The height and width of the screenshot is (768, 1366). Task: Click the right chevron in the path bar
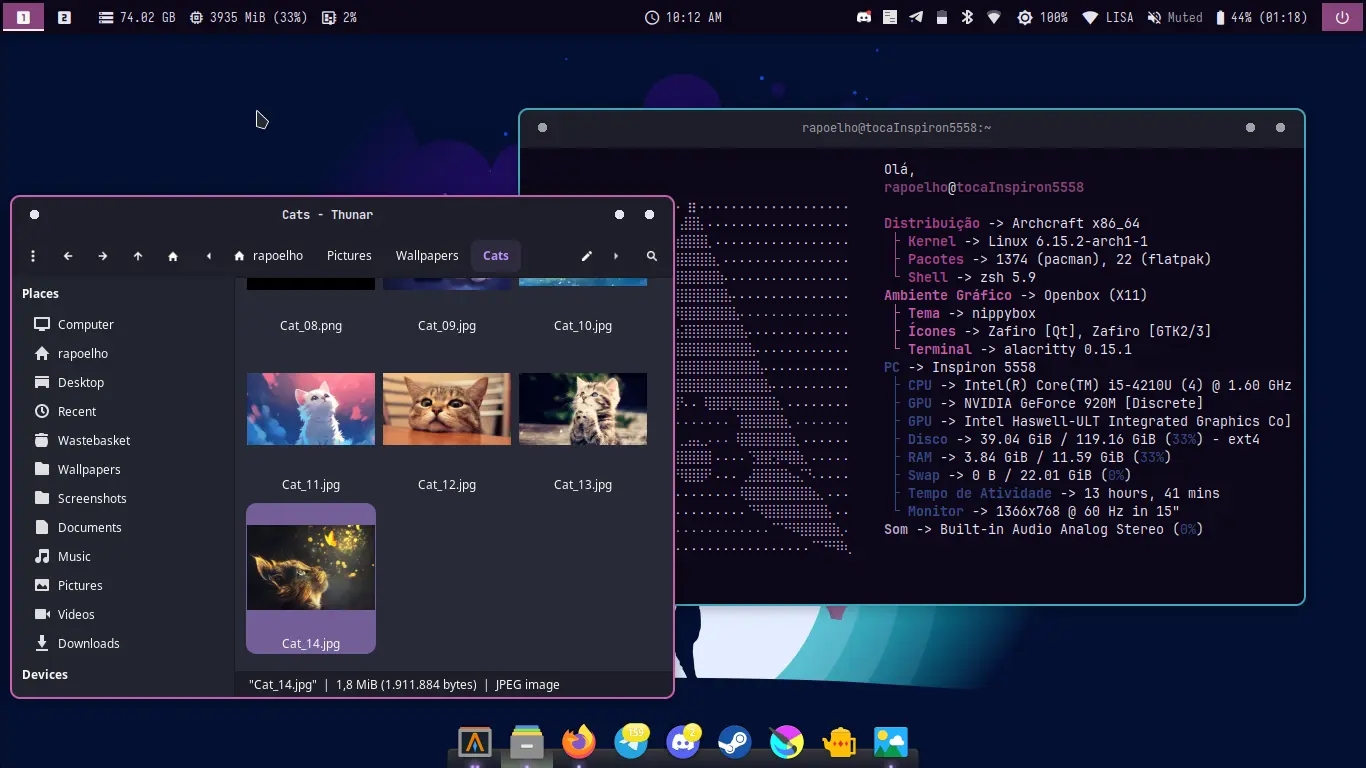(616, 256)
